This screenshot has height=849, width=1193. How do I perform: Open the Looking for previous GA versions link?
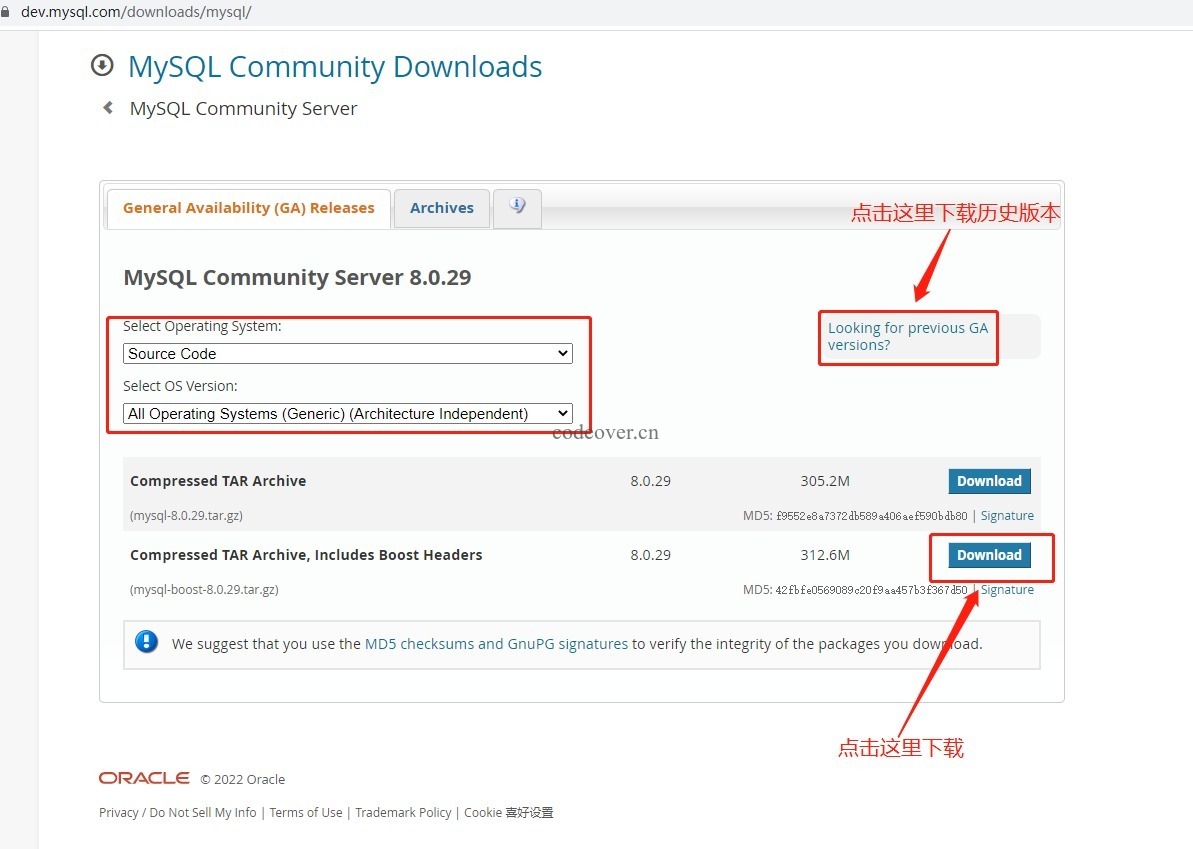click(907, 336)
